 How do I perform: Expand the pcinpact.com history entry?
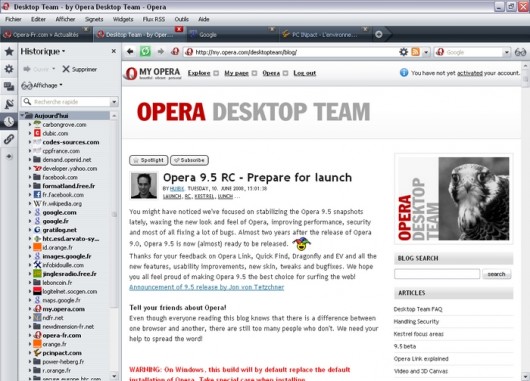30,353
